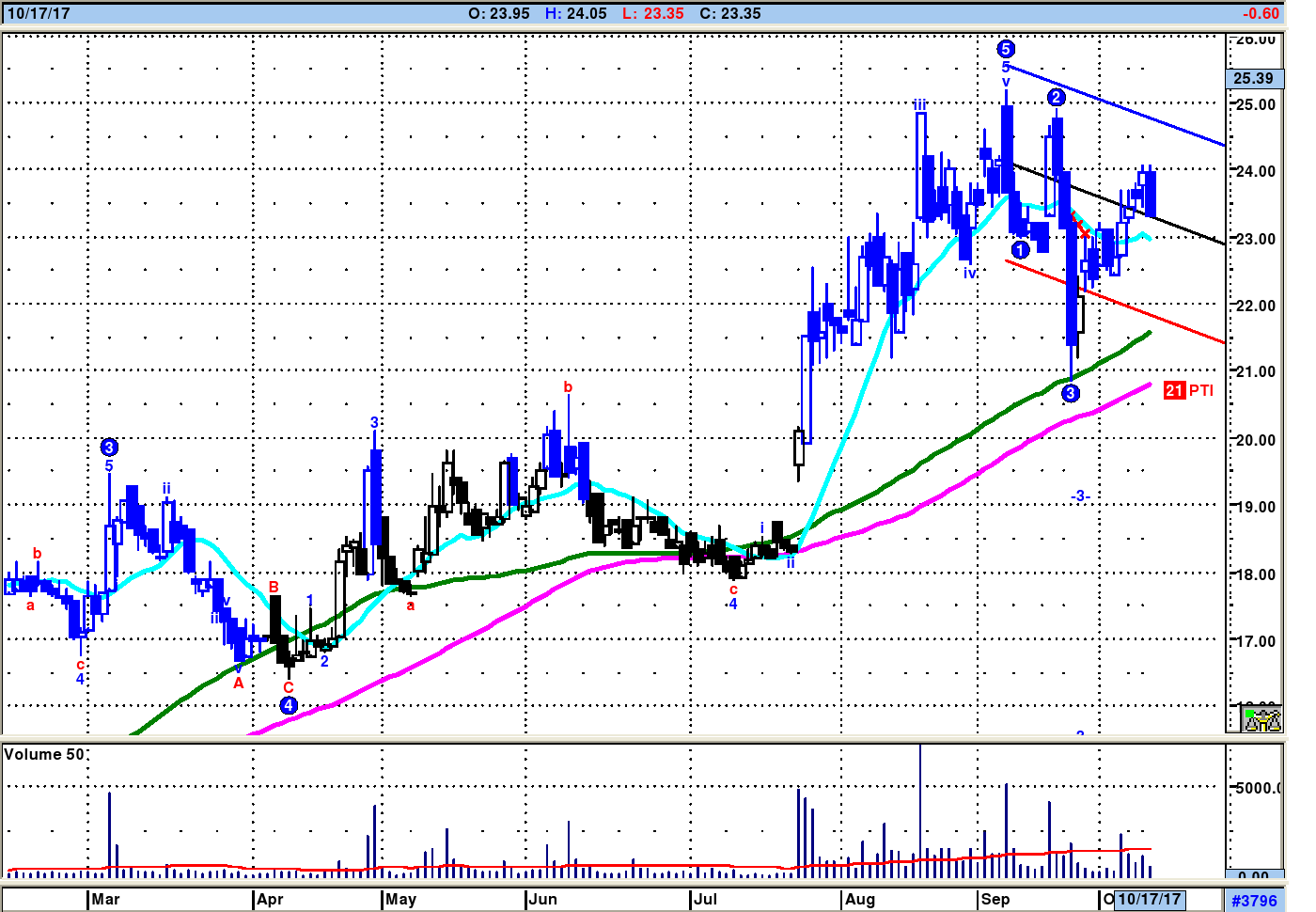Select the circled 1 wave marker
The image size is (1316, 912).
pyautogui.click(x=1020, y=250)
